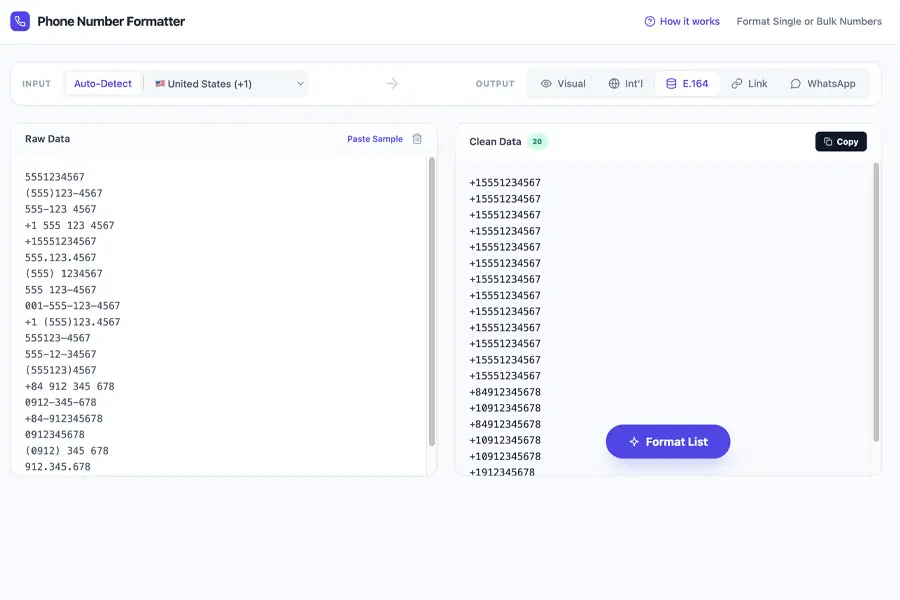Click the Raw Data scrollbar
The height and width of the screenshot is (600, 900).
(x=432, y=300)
